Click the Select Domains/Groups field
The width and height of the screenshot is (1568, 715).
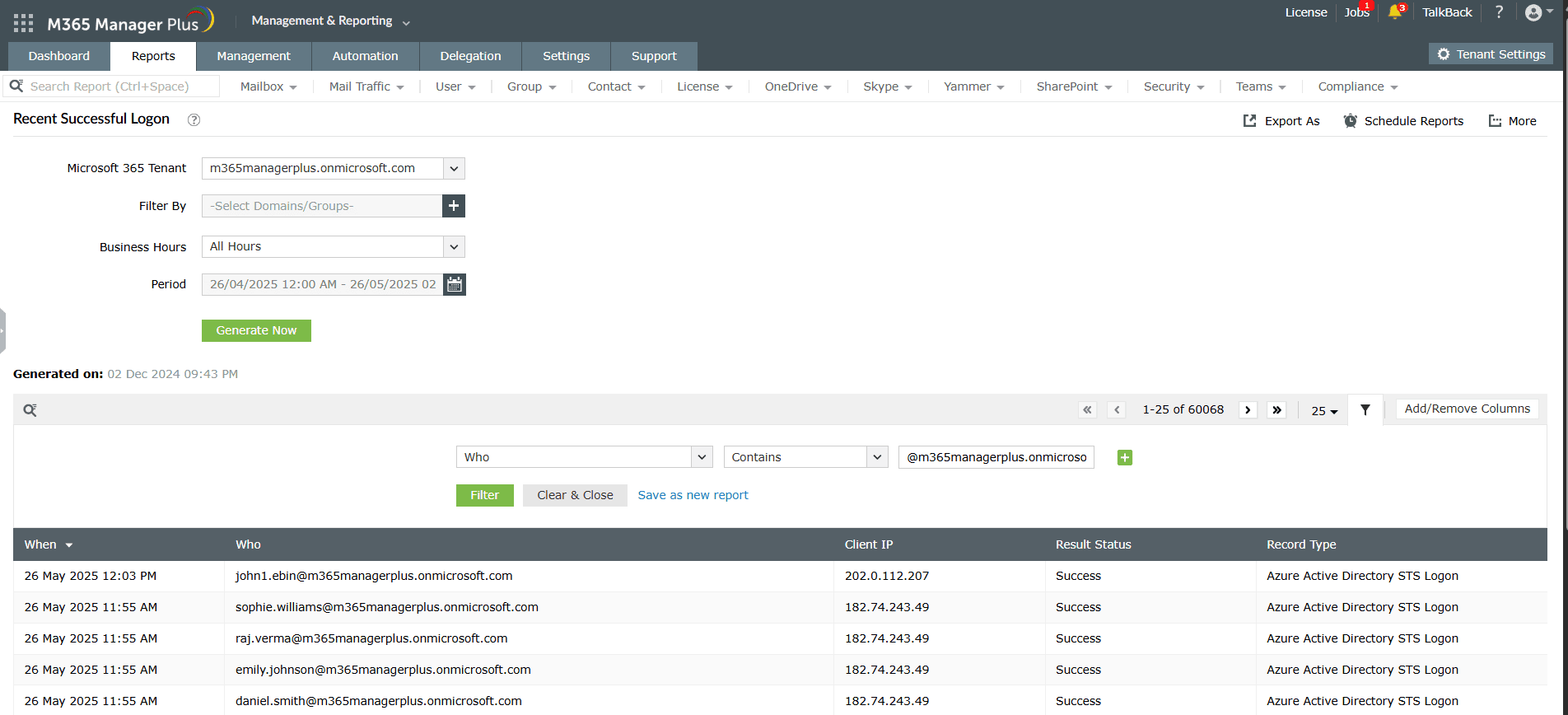[x=322, y=206]
